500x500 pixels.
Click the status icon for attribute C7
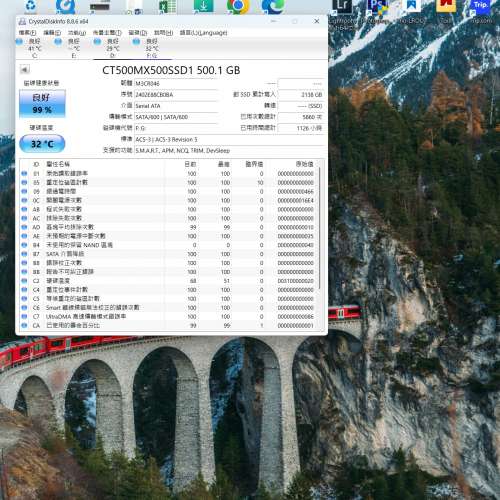coord(24,316)
